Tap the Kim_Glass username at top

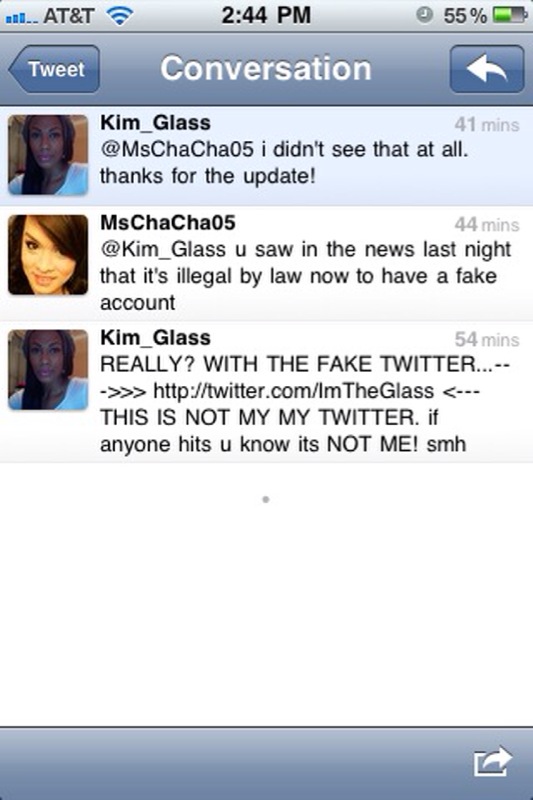(155, 123)
